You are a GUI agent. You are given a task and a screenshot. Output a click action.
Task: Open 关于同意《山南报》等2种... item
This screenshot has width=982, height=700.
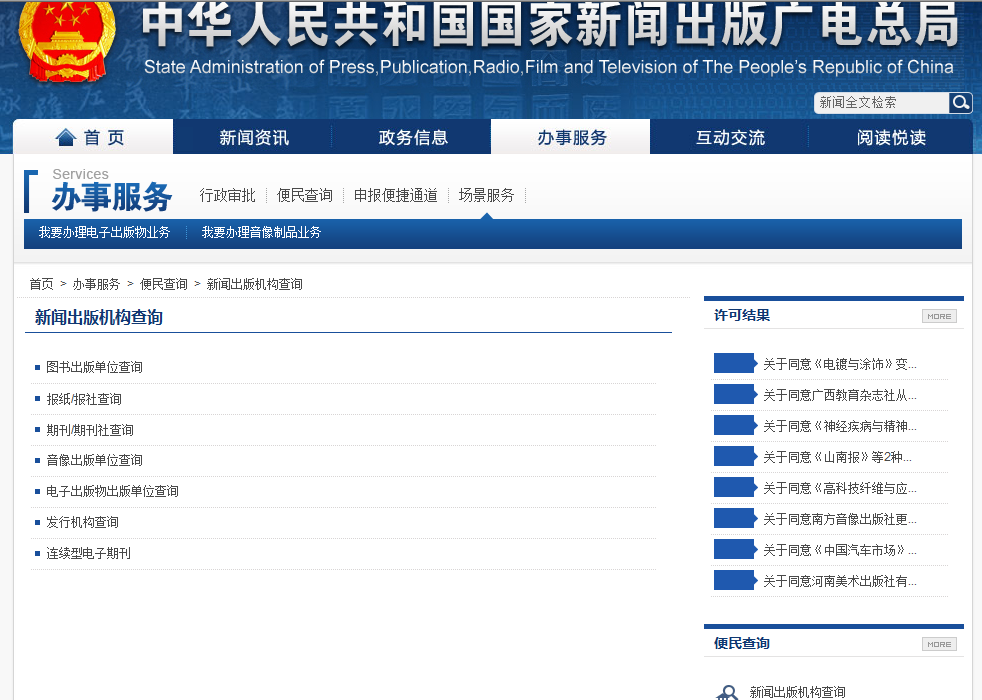tap(837, 457)
